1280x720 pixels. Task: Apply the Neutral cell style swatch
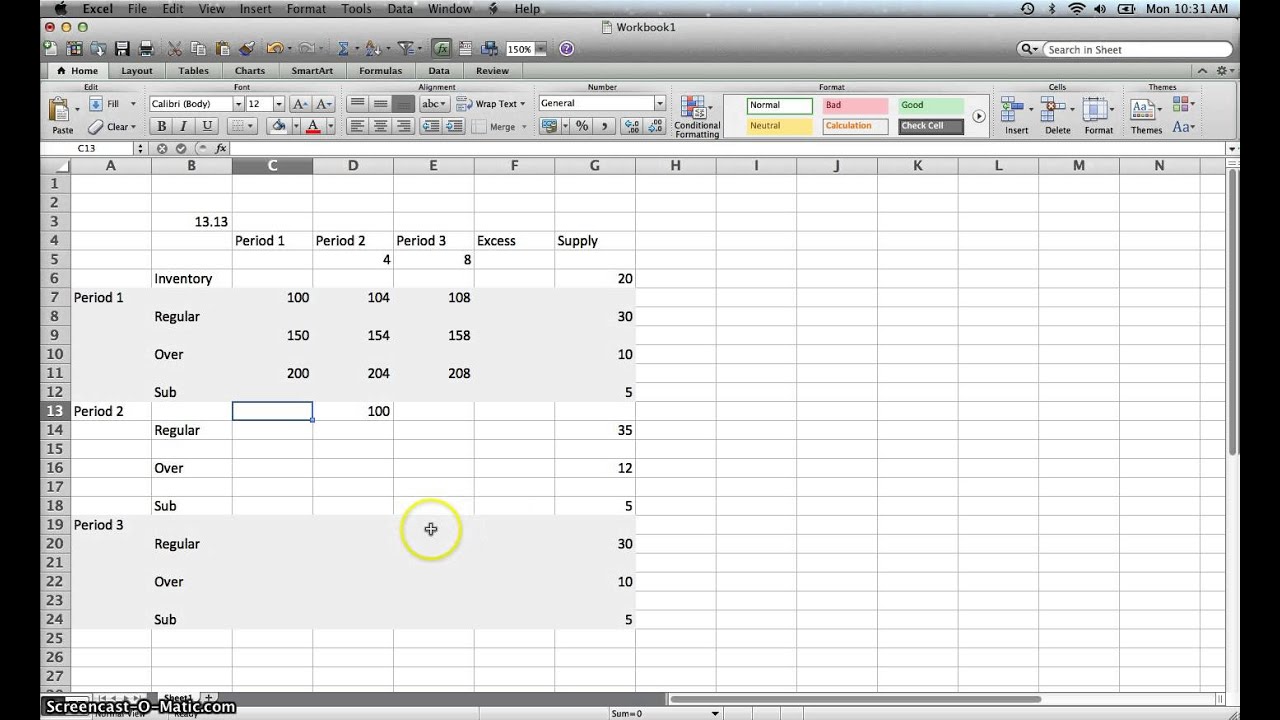coord(780,126)
